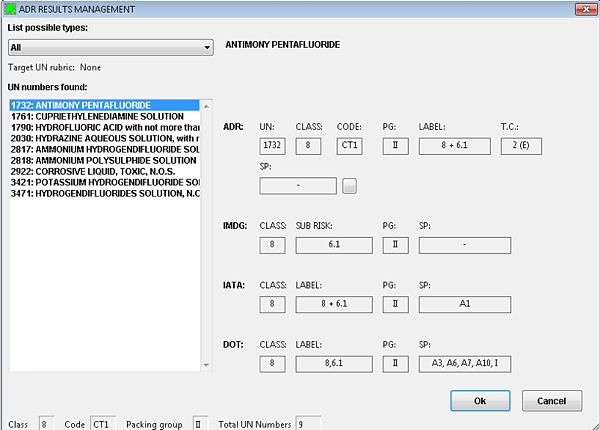Select 1732: ANTIMONY PENTAFLUORIDE in the list
Image resolution: width=600 pixels, height=430 pixels.
[x=104, y=105]
